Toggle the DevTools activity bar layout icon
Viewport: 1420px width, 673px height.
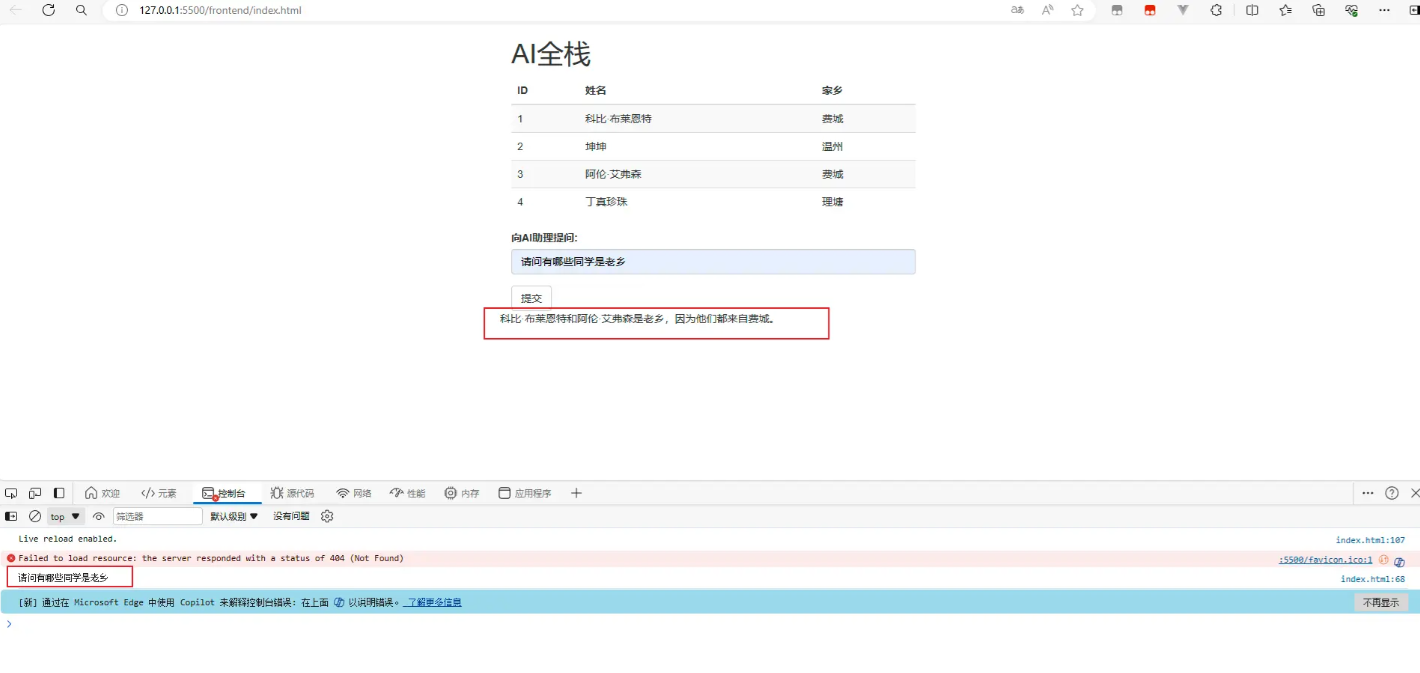59,493
